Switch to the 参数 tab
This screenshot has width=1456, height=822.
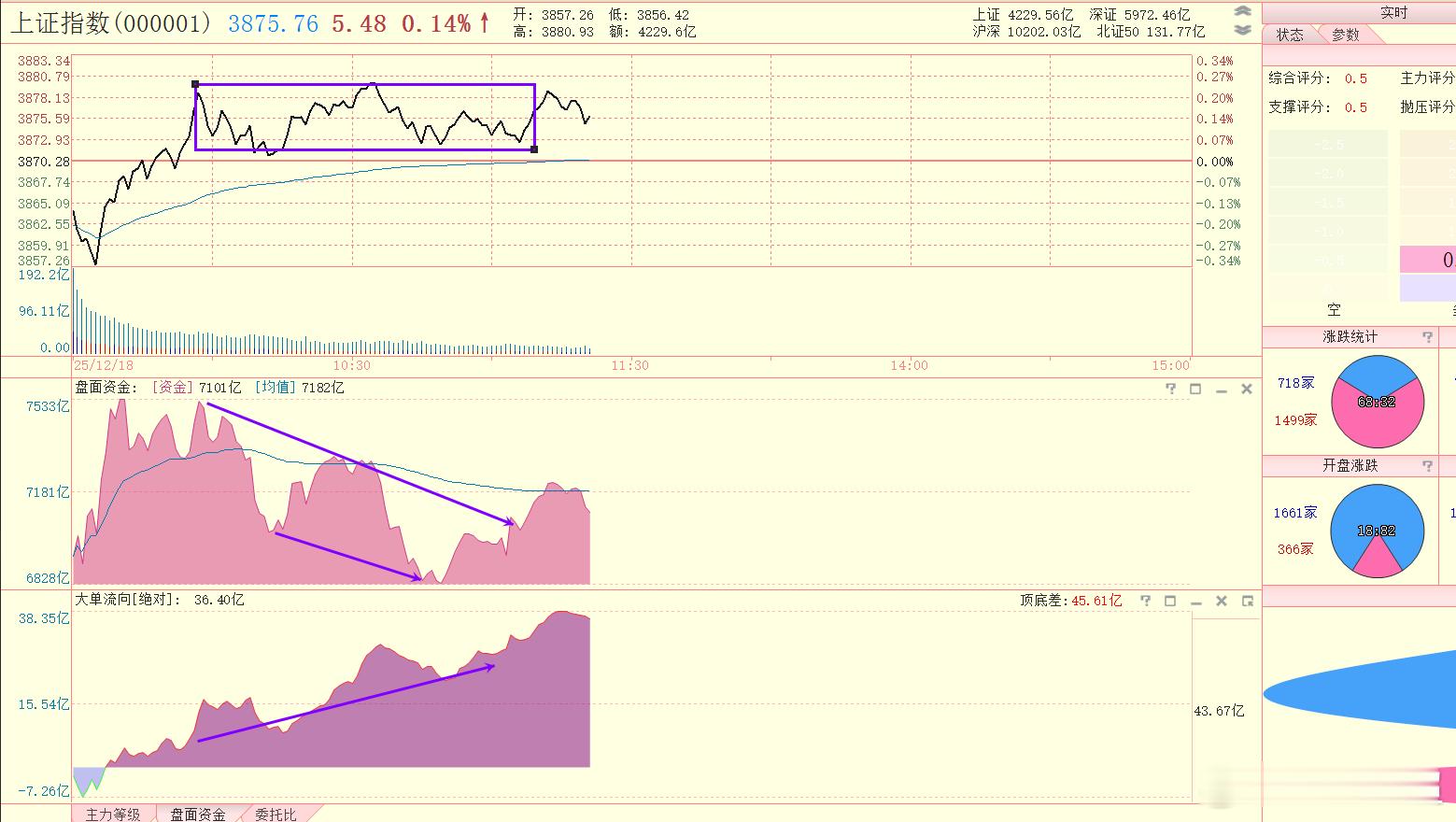[x=1346, y=35]
